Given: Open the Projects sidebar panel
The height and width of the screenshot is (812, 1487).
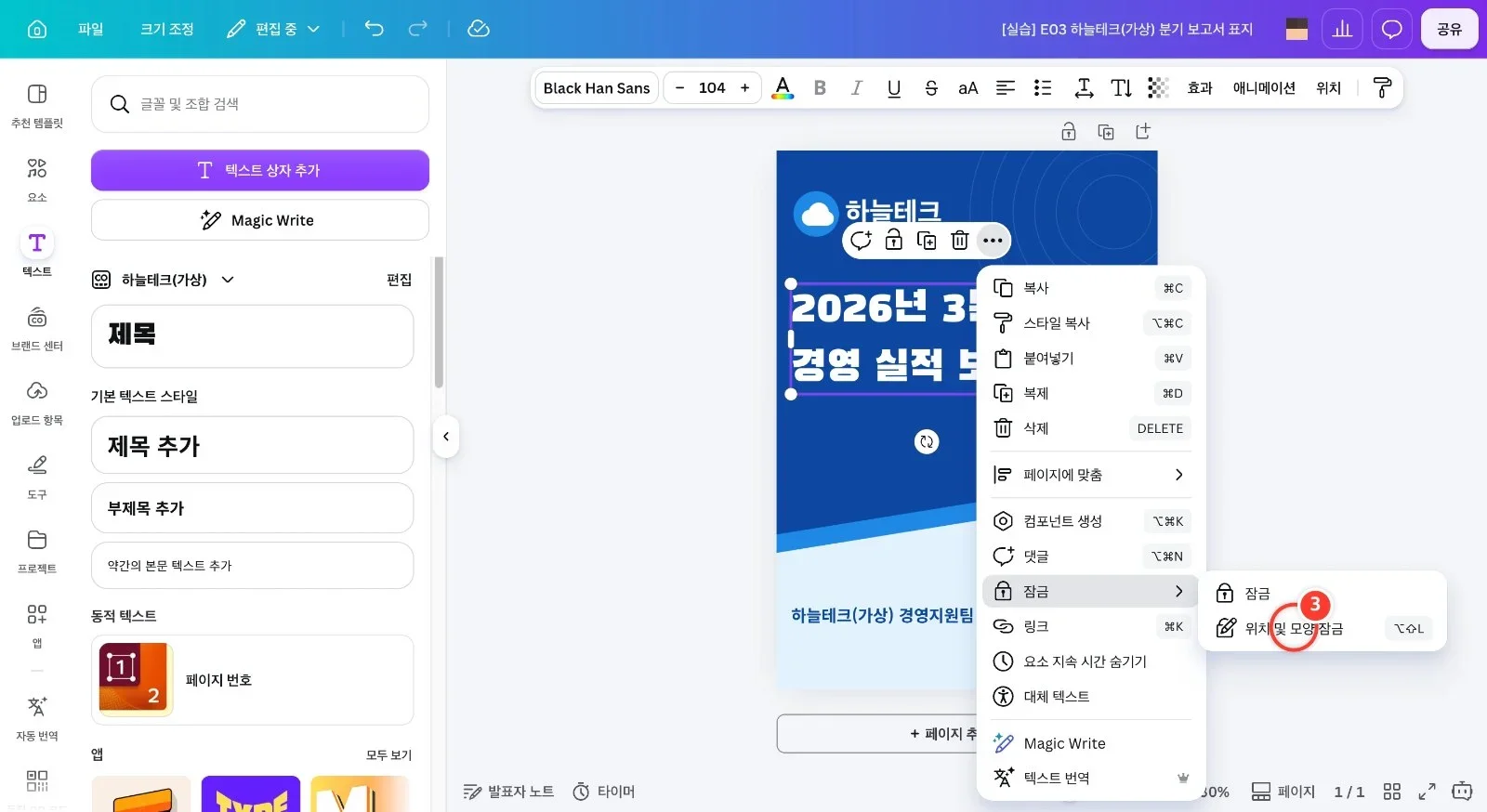Looking at the screenshot, I should pos(37,551).
